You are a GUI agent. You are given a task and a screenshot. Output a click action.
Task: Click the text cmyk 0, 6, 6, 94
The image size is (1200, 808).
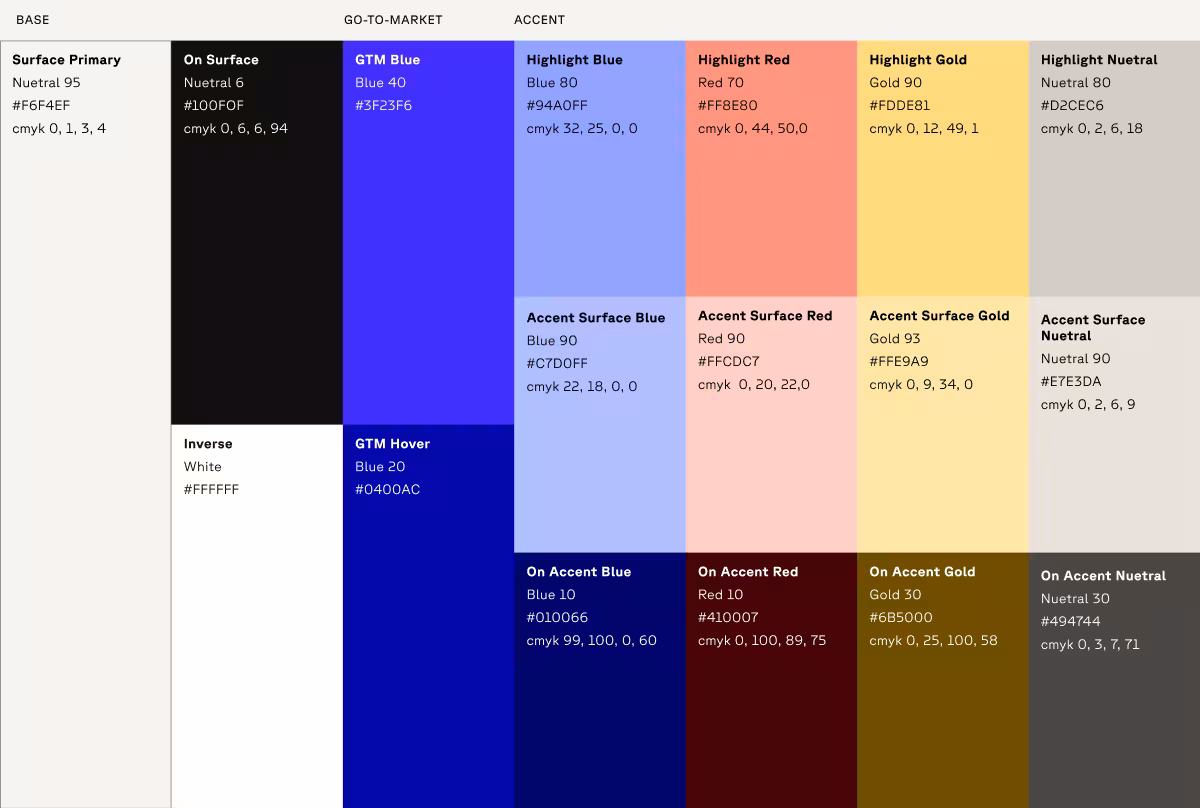(236, 128)
